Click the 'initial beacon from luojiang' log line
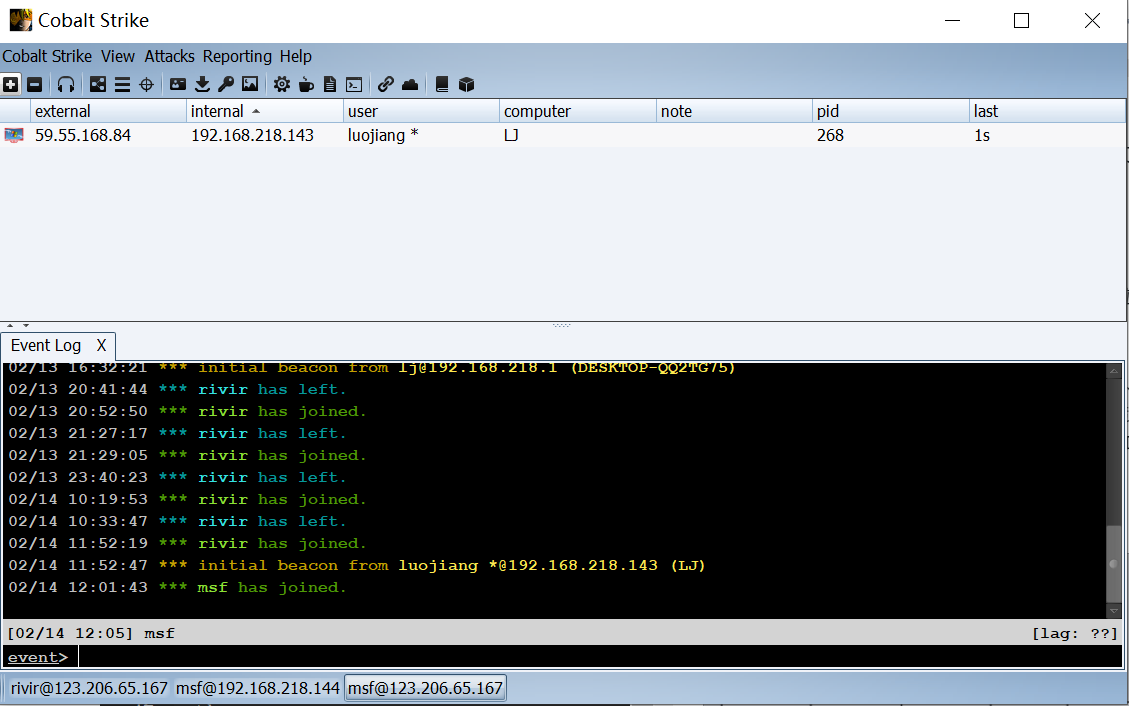 coord(356,565)
